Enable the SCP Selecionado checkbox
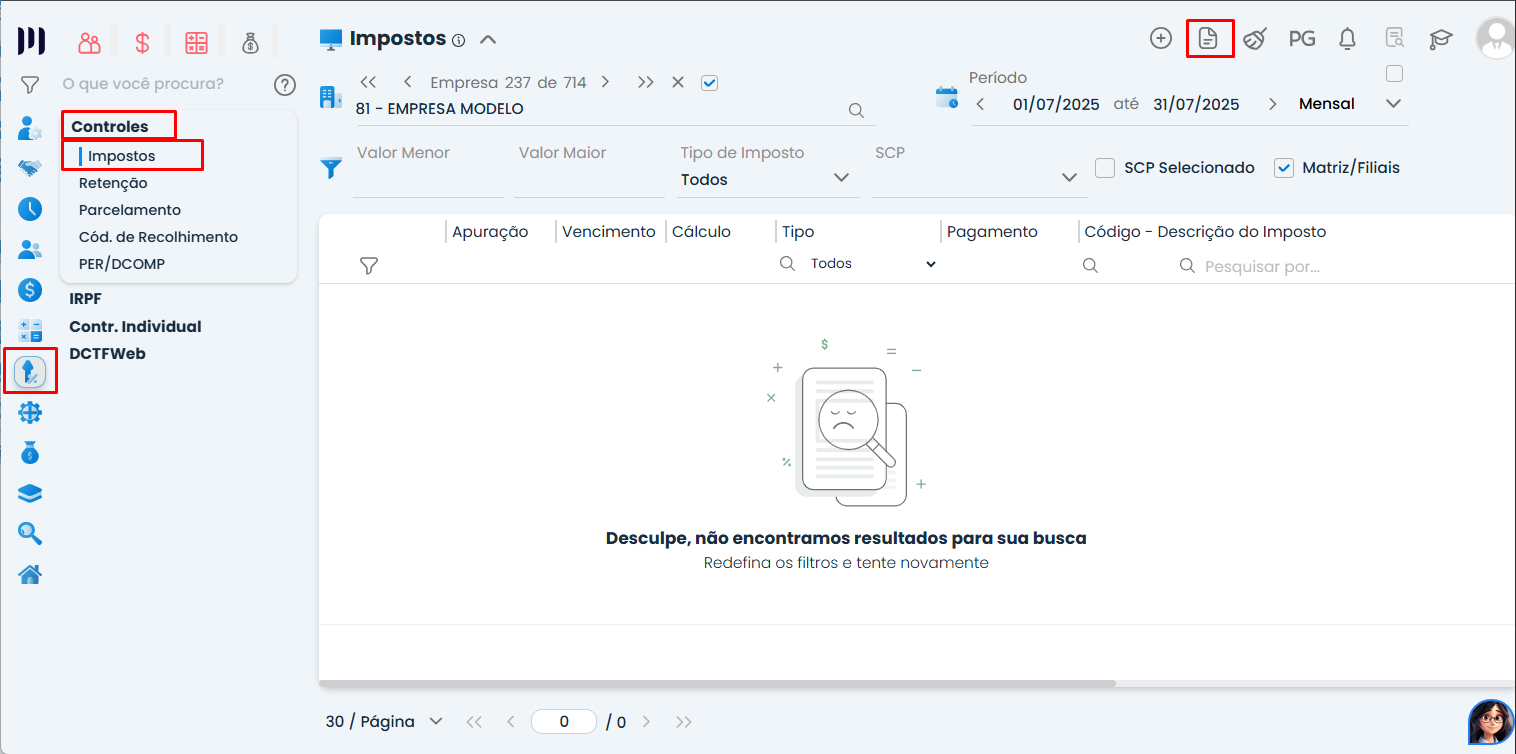 pyautogui.click(x=1105, y=168)
